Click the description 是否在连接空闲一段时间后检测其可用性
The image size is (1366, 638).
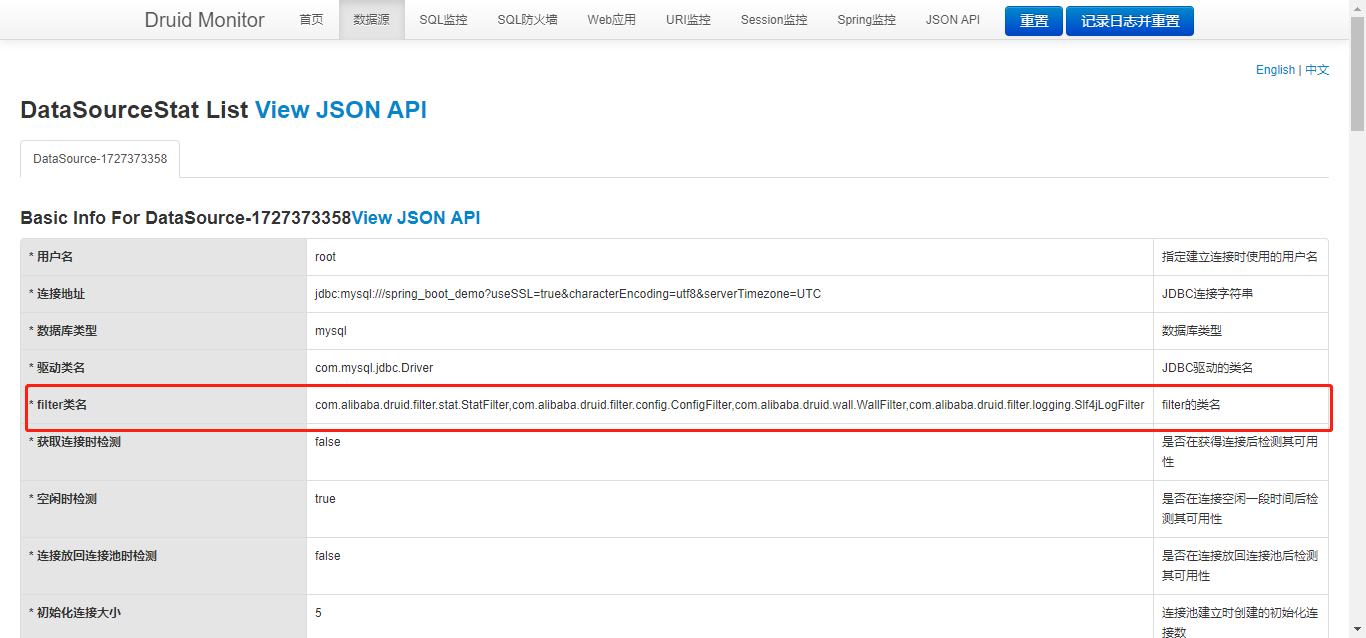pos(1240,509)
